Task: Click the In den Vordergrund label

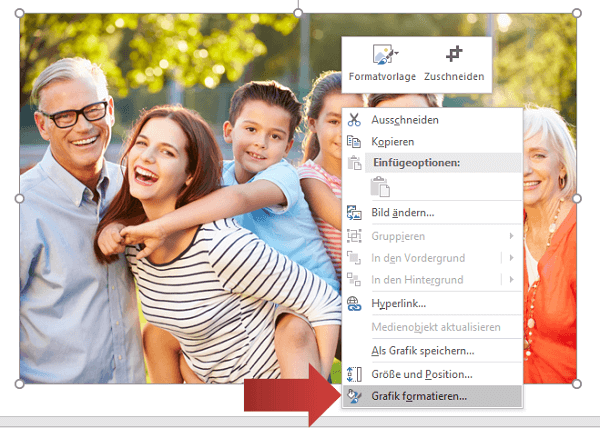Action: [x=418, y=258]
